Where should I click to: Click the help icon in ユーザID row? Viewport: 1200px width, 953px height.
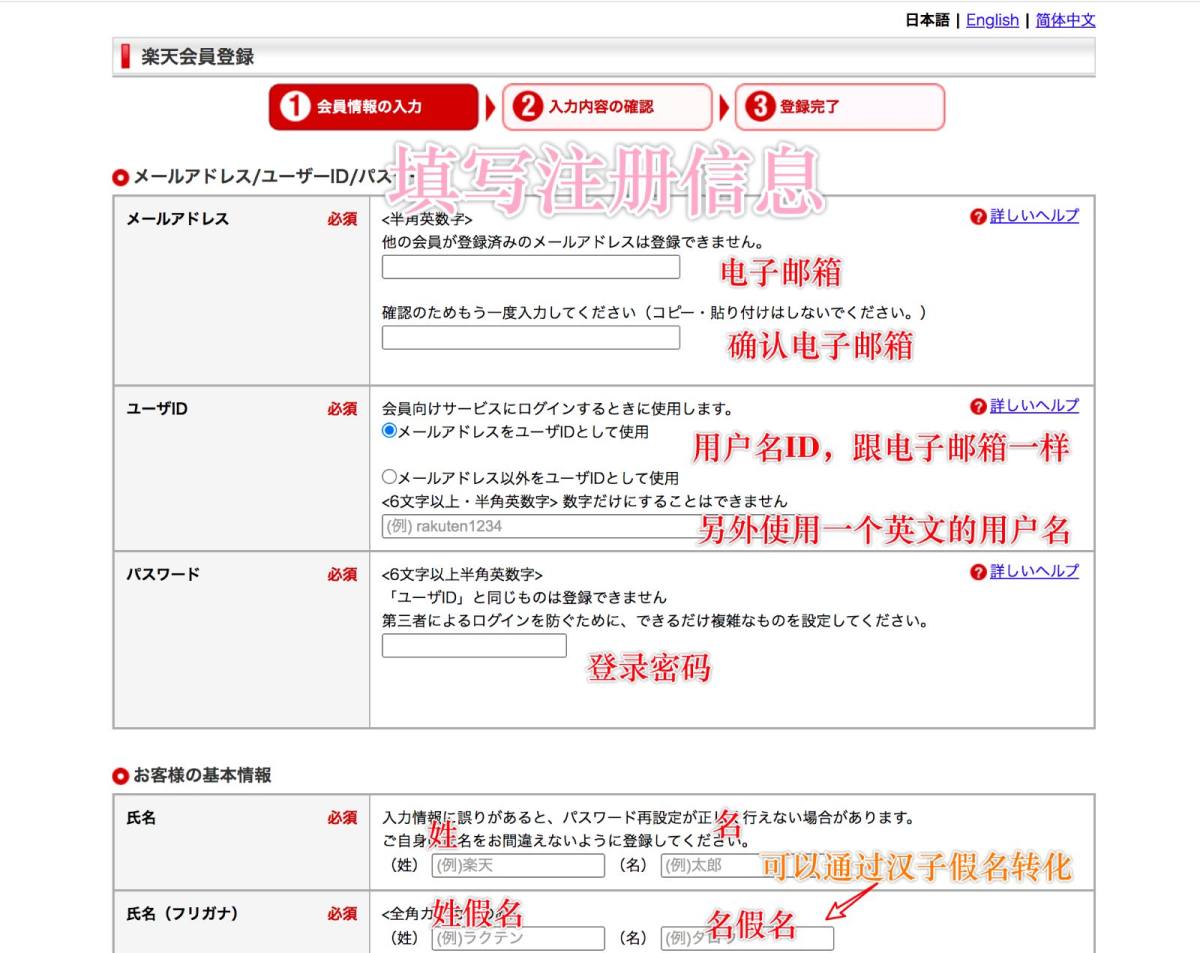pos(978,406)
